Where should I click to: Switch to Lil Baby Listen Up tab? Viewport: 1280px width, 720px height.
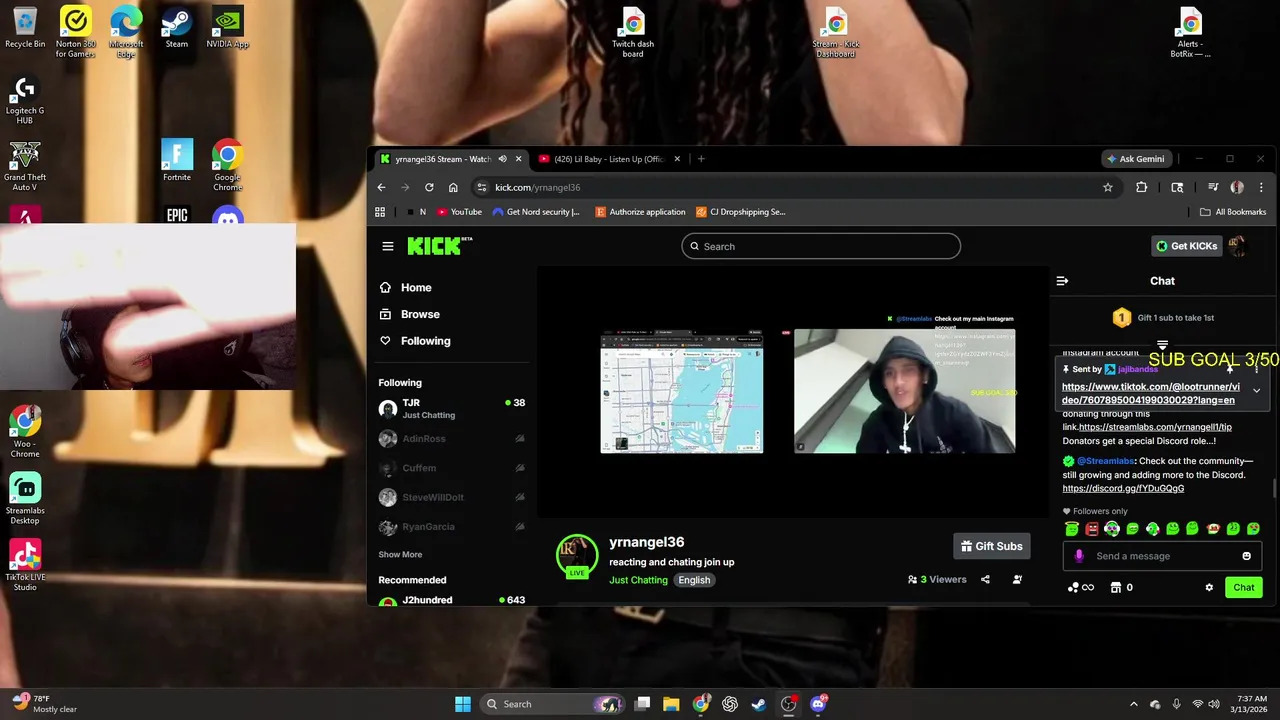(608, 158)
